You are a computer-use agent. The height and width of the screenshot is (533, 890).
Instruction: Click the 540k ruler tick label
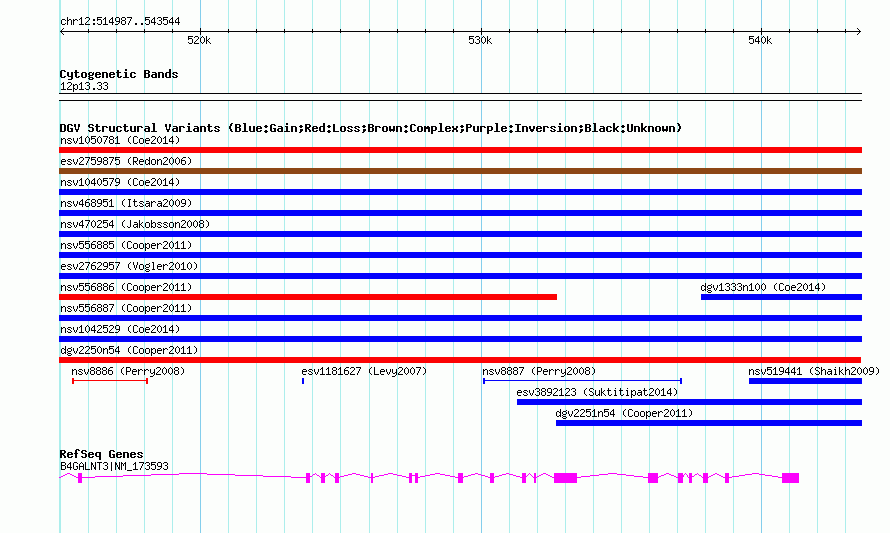click(760, 40)
